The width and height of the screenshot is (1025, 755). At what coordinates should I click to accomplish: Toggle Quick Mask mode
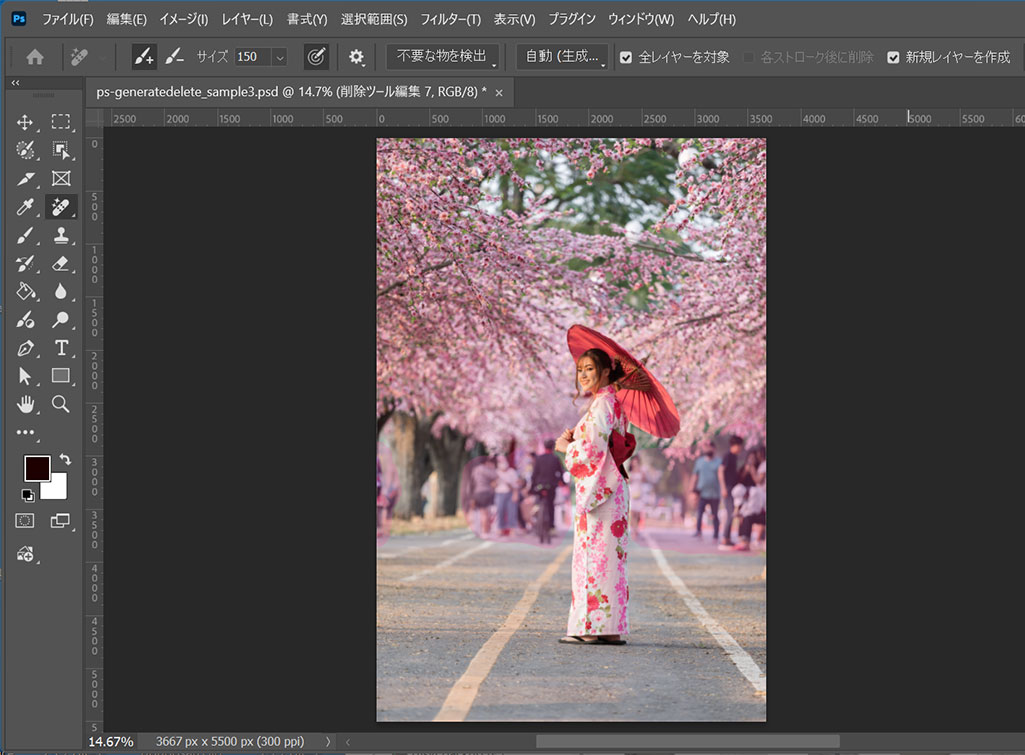click(x=25, y=521)
